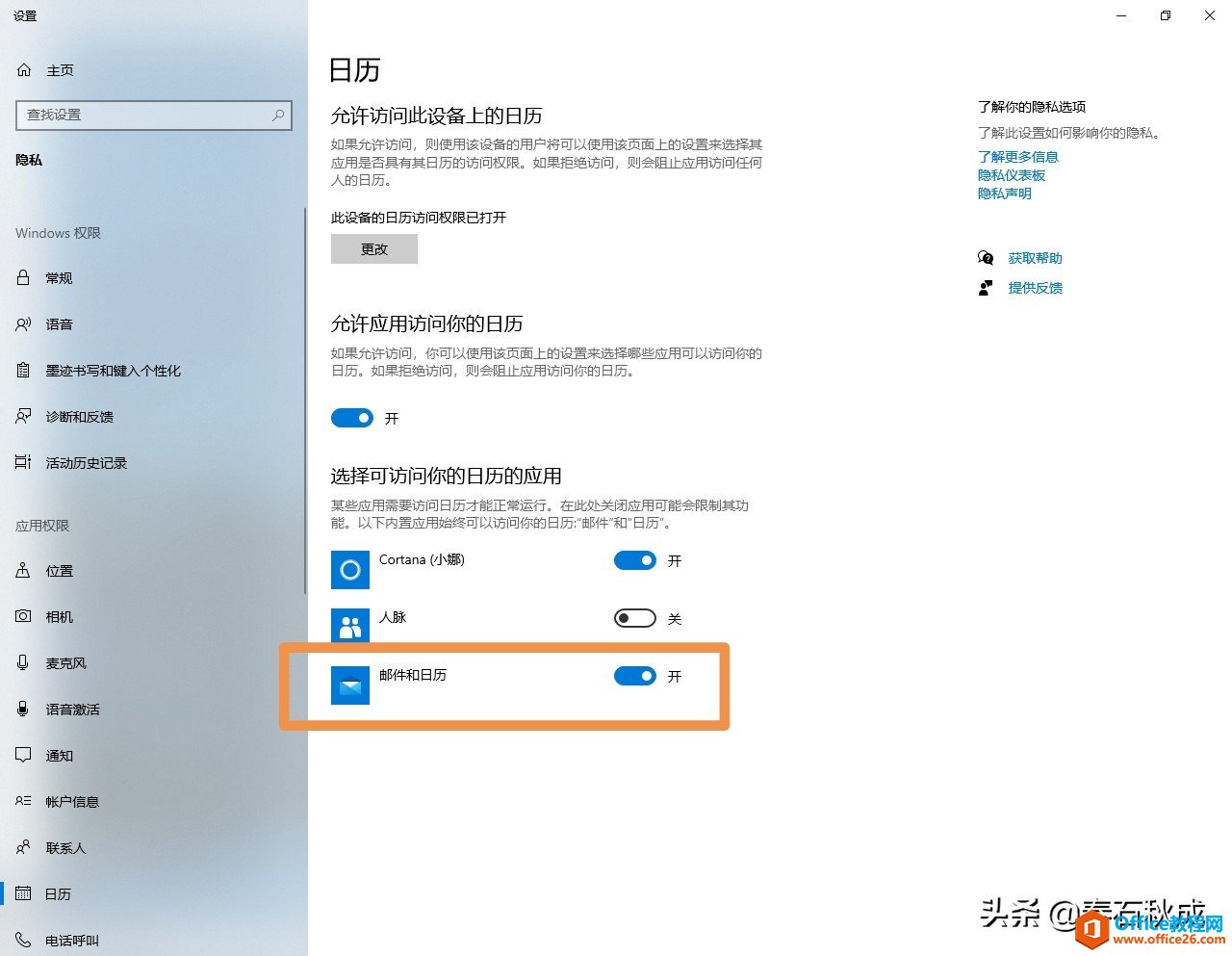Focus the 查找设置 search field
This screenshot has height=956, width=1232.
point(154,115)
